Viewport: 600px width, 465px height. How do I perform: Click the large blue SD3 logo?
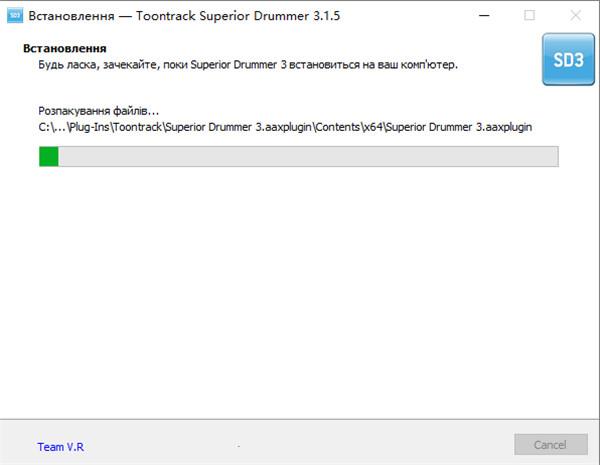(568, 59)
